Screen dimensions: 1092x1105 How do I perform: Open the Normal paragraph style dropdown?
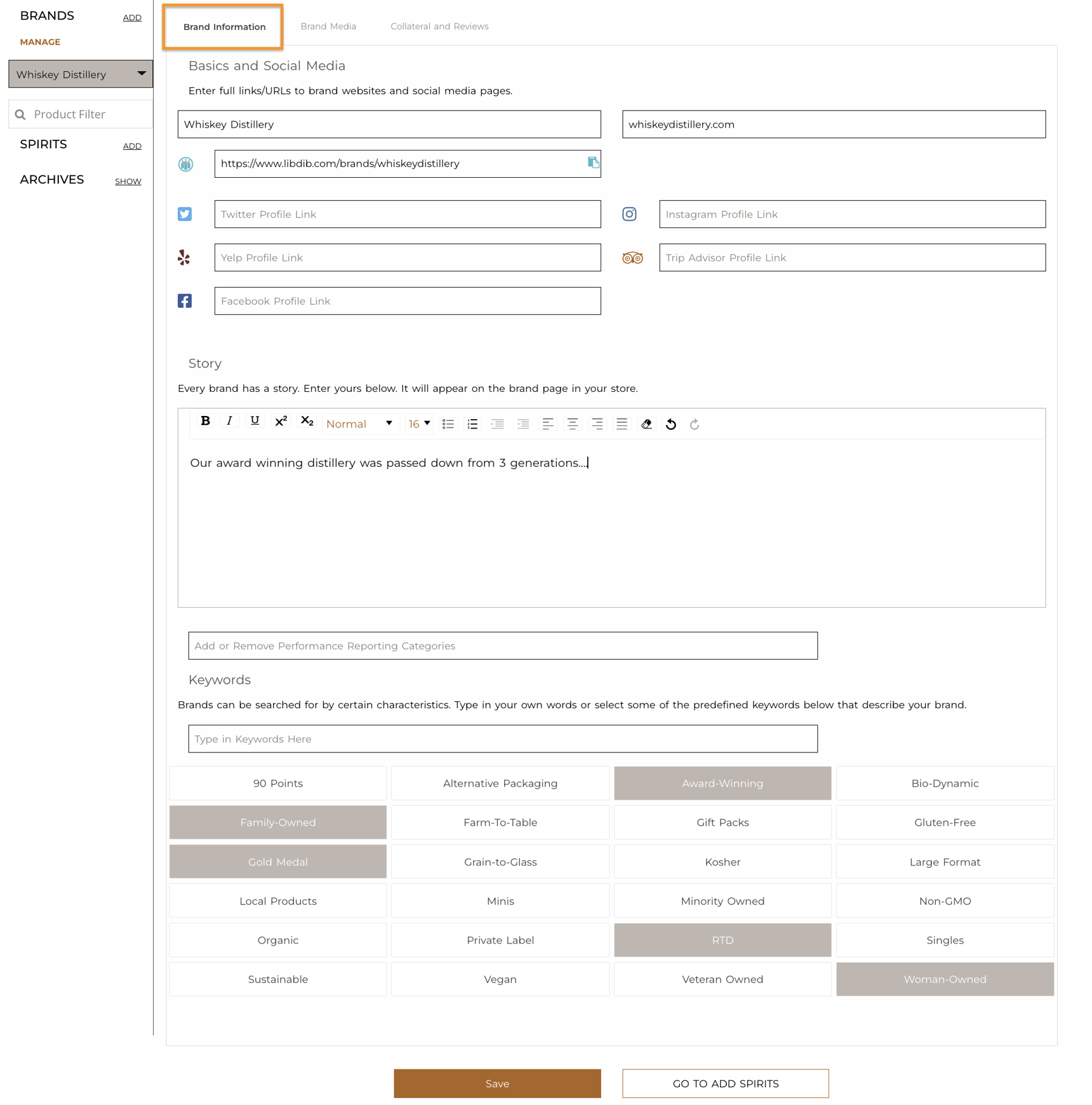(x=360, y=424)
